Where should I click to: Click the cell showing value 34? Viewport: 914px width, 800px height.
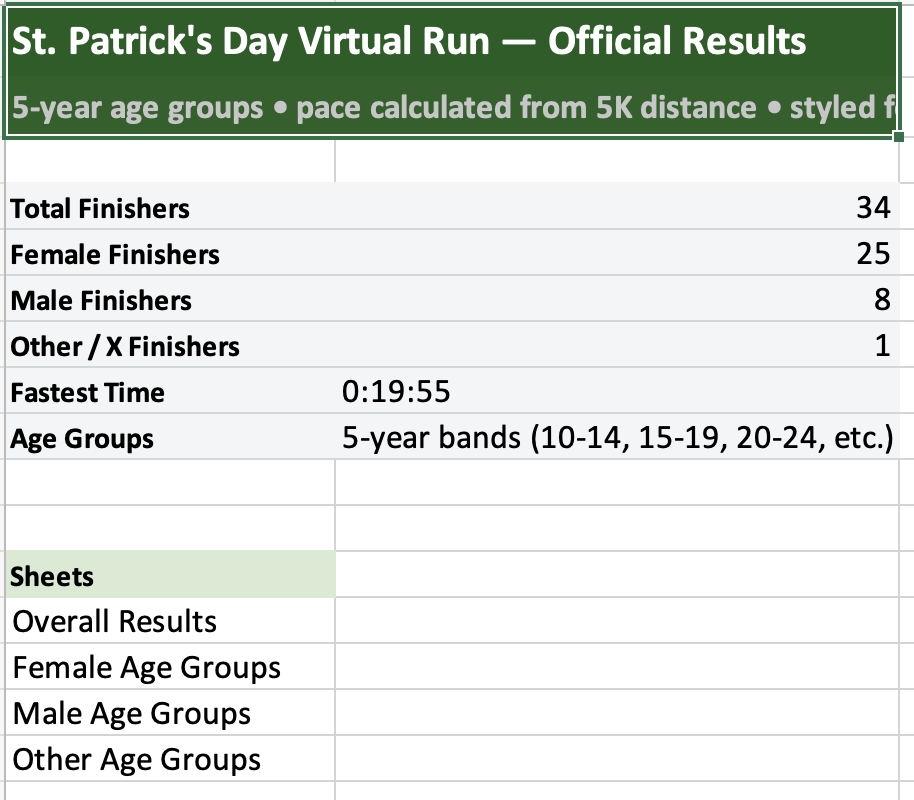872,208
